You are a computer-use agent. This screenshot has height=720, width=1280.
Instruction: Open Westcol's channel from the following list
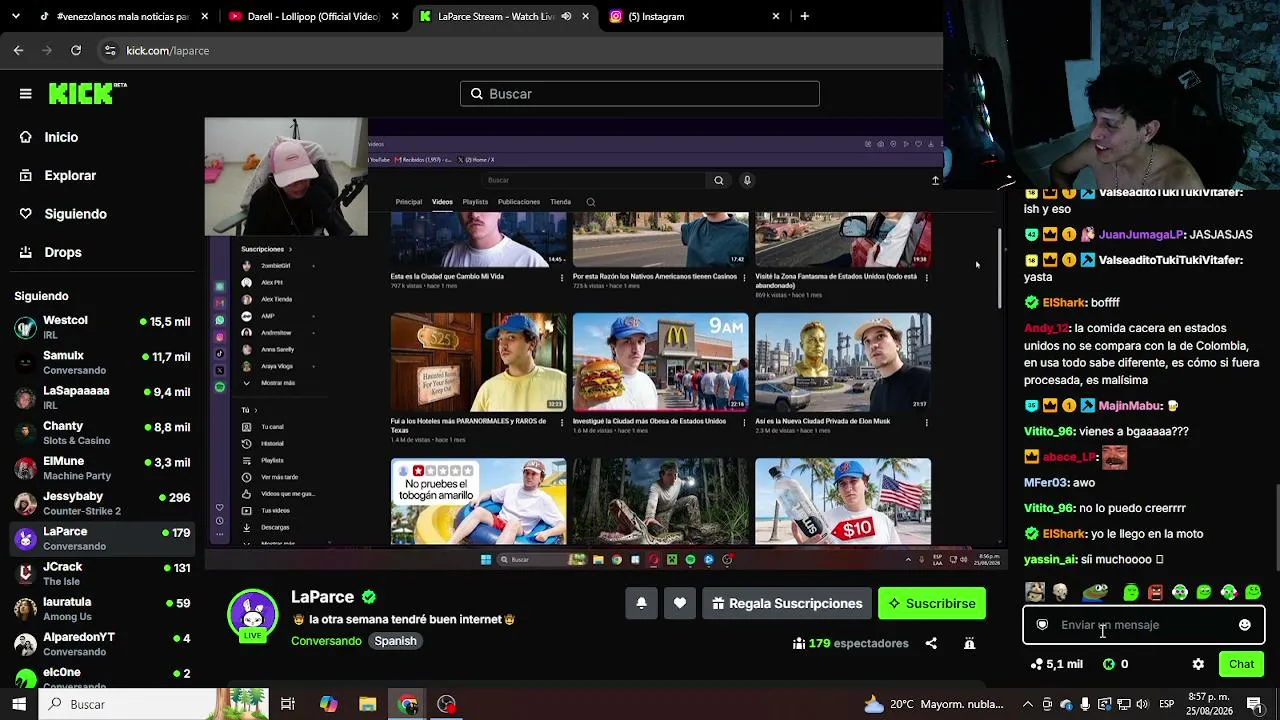click(102, 327)
